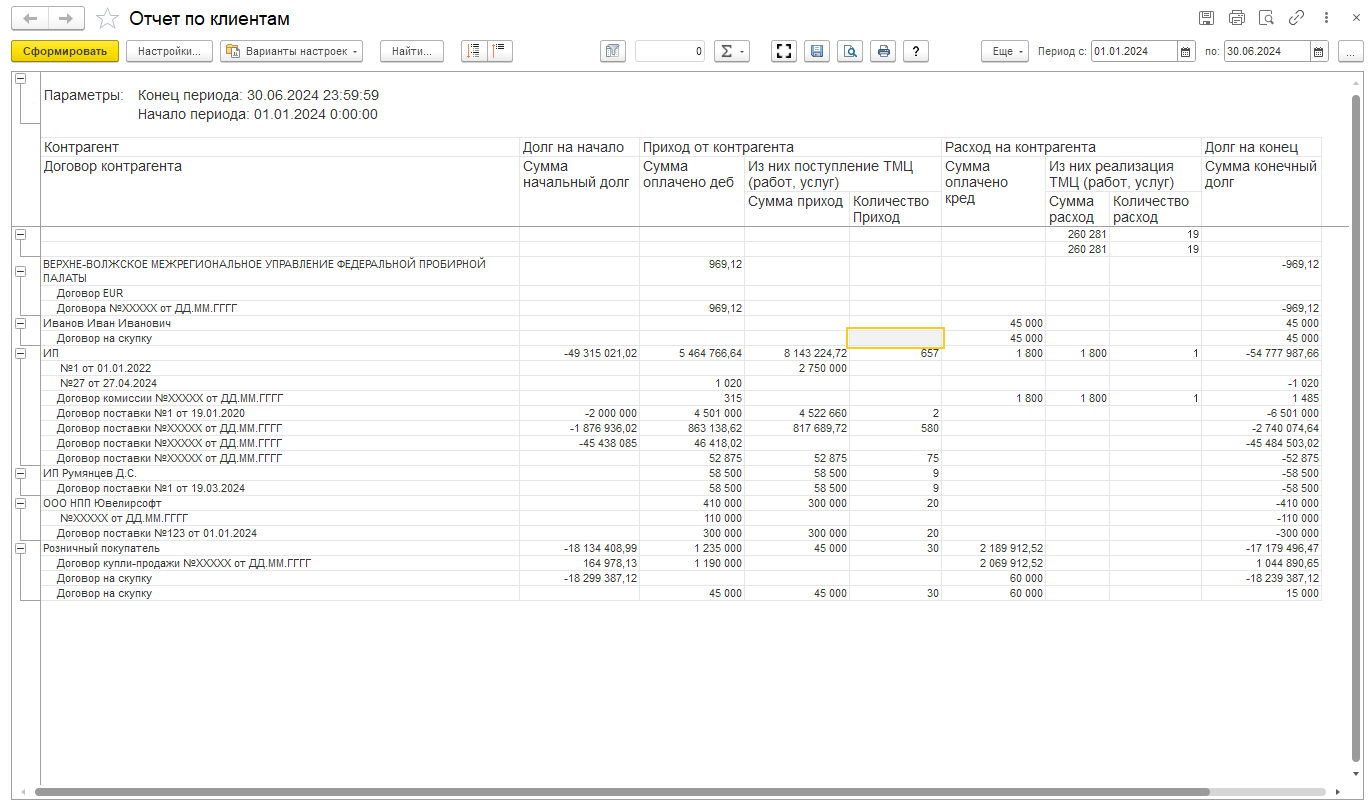Select Договор комиссии №XXXXX row
The image size is (1368, 804).
pos(680,398)
